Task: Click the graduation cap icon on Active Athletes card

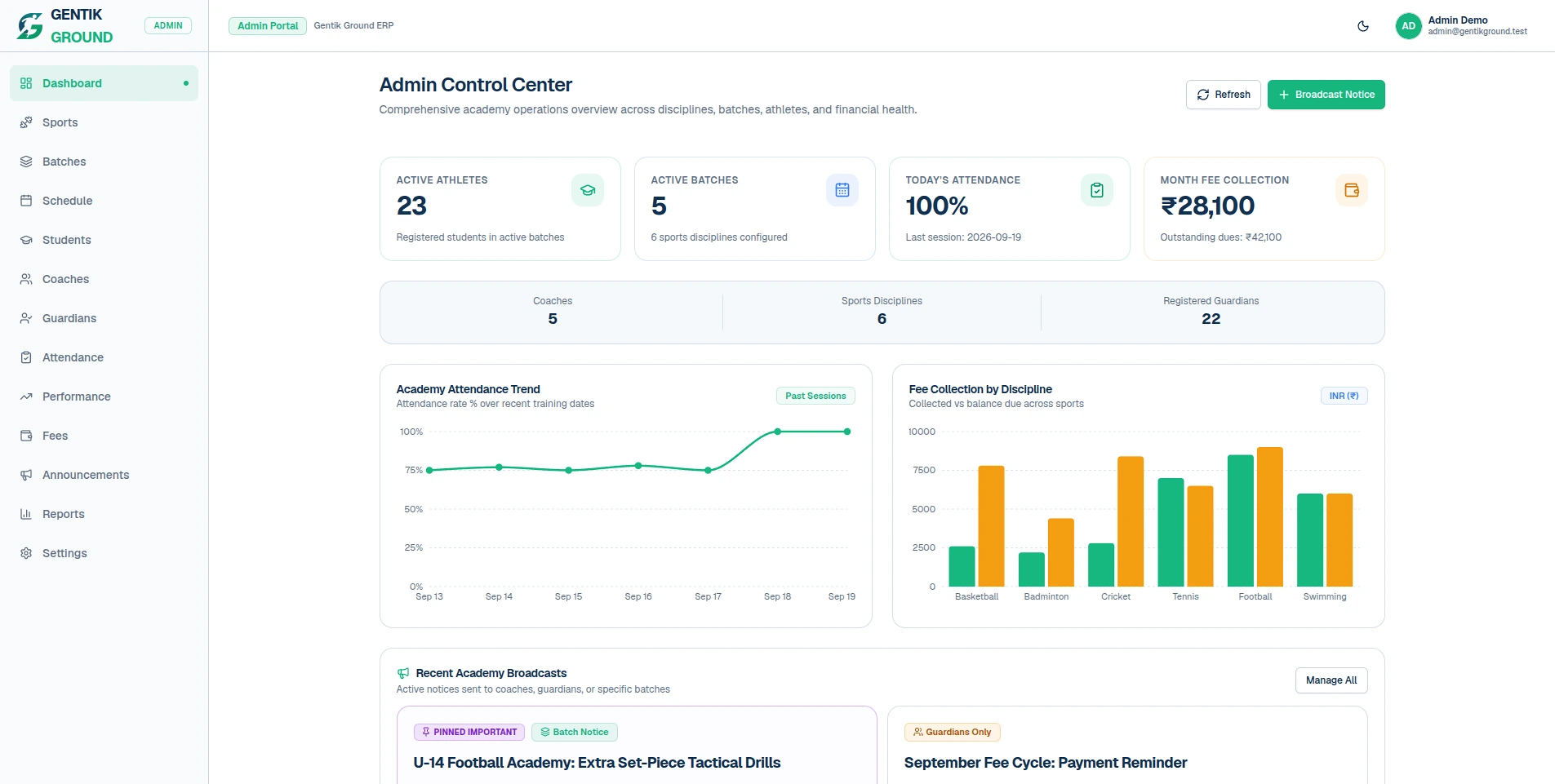Action: pyautogui.click(x=588, y=190)
